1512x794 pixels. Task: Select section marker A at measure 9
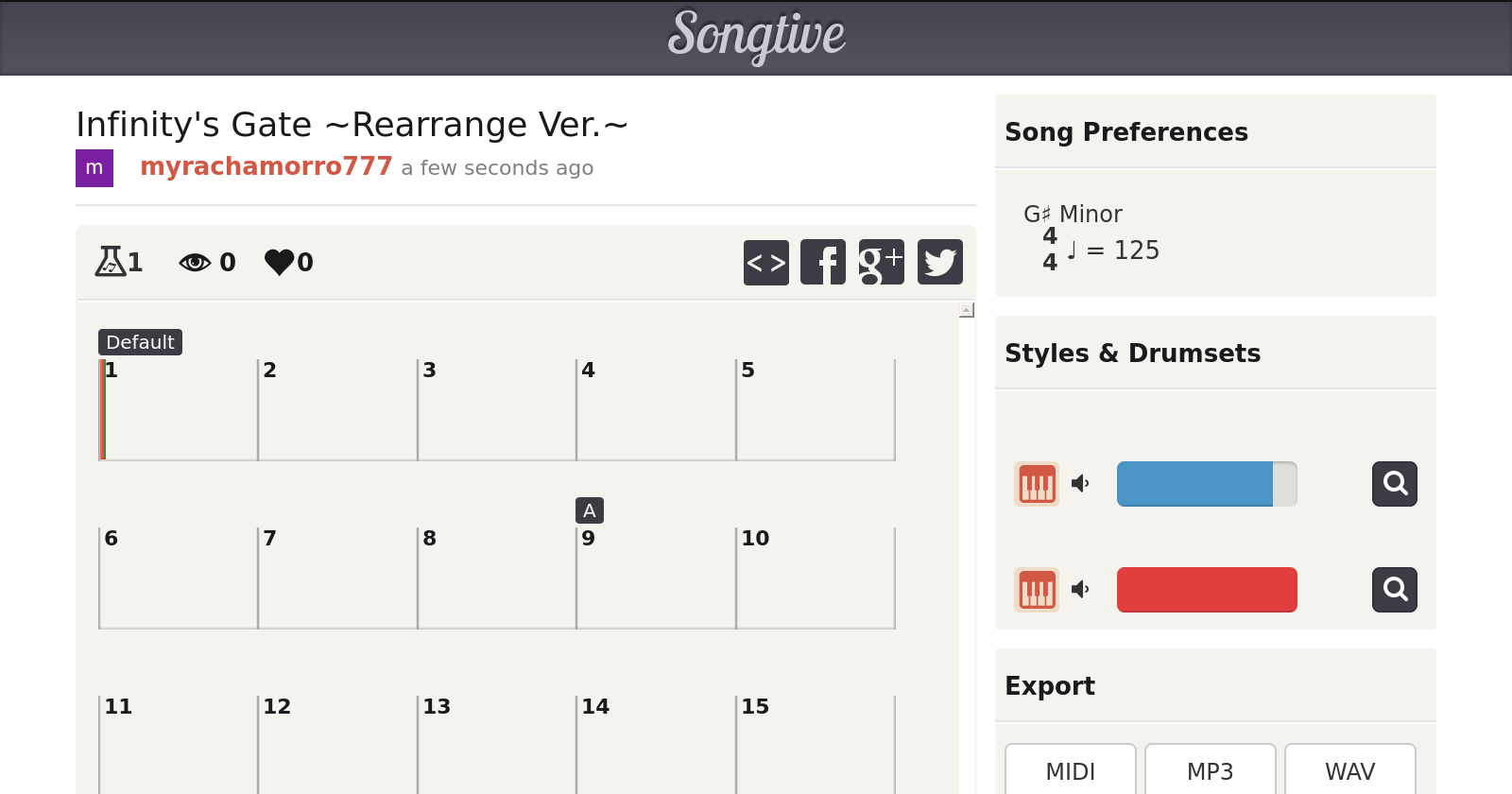pyautogui.click(x=590, y=510)
